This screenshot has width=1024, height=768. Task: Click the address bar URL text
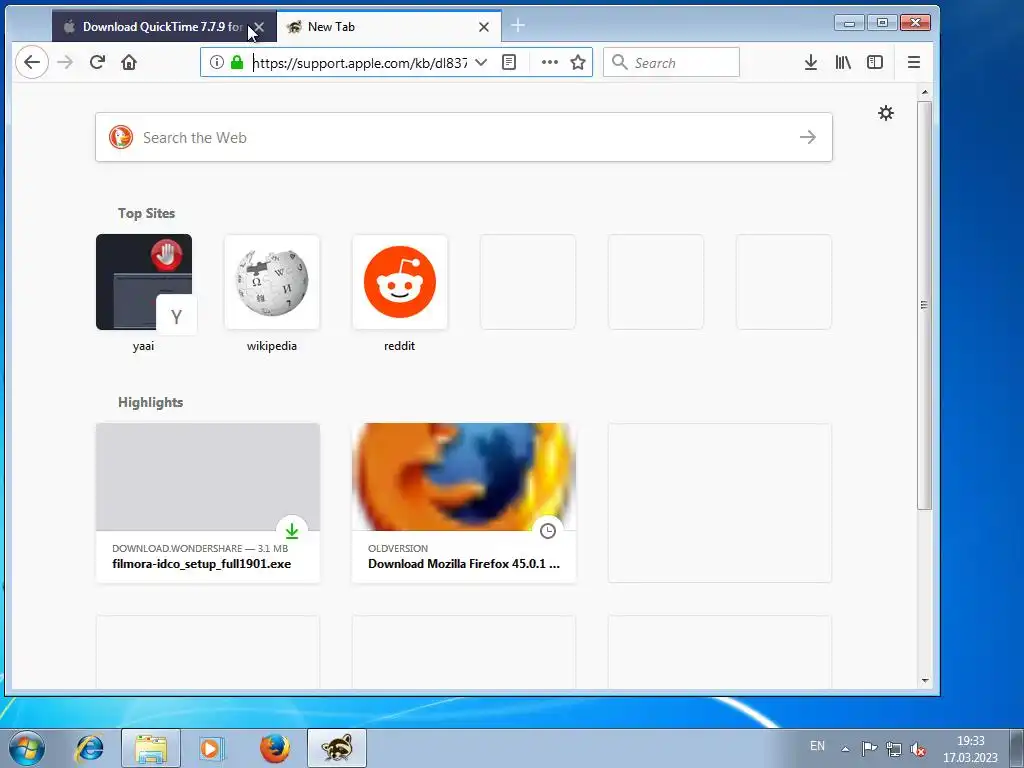click(360, 63)
